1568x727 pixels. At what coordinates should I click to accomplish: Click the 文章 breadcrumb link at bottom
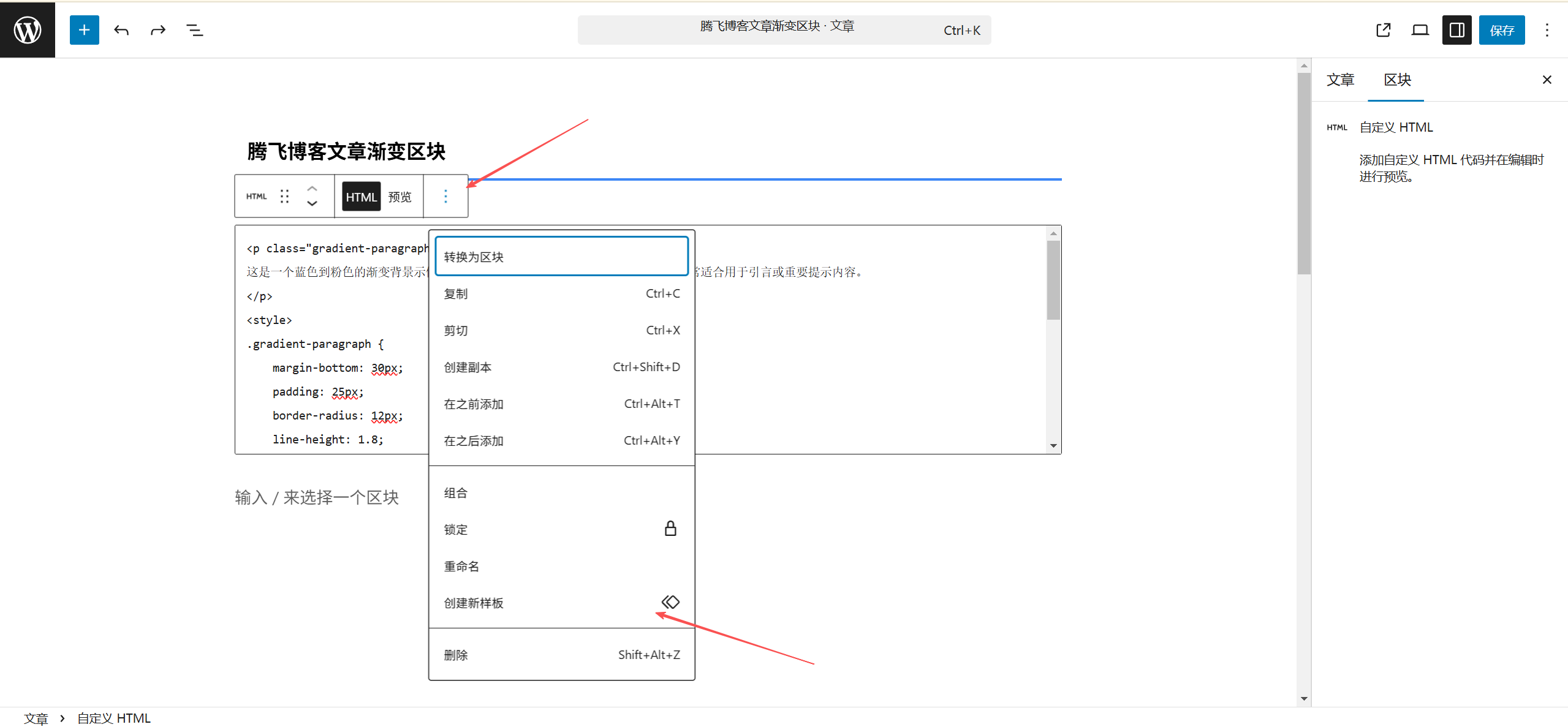coord(36,717)
